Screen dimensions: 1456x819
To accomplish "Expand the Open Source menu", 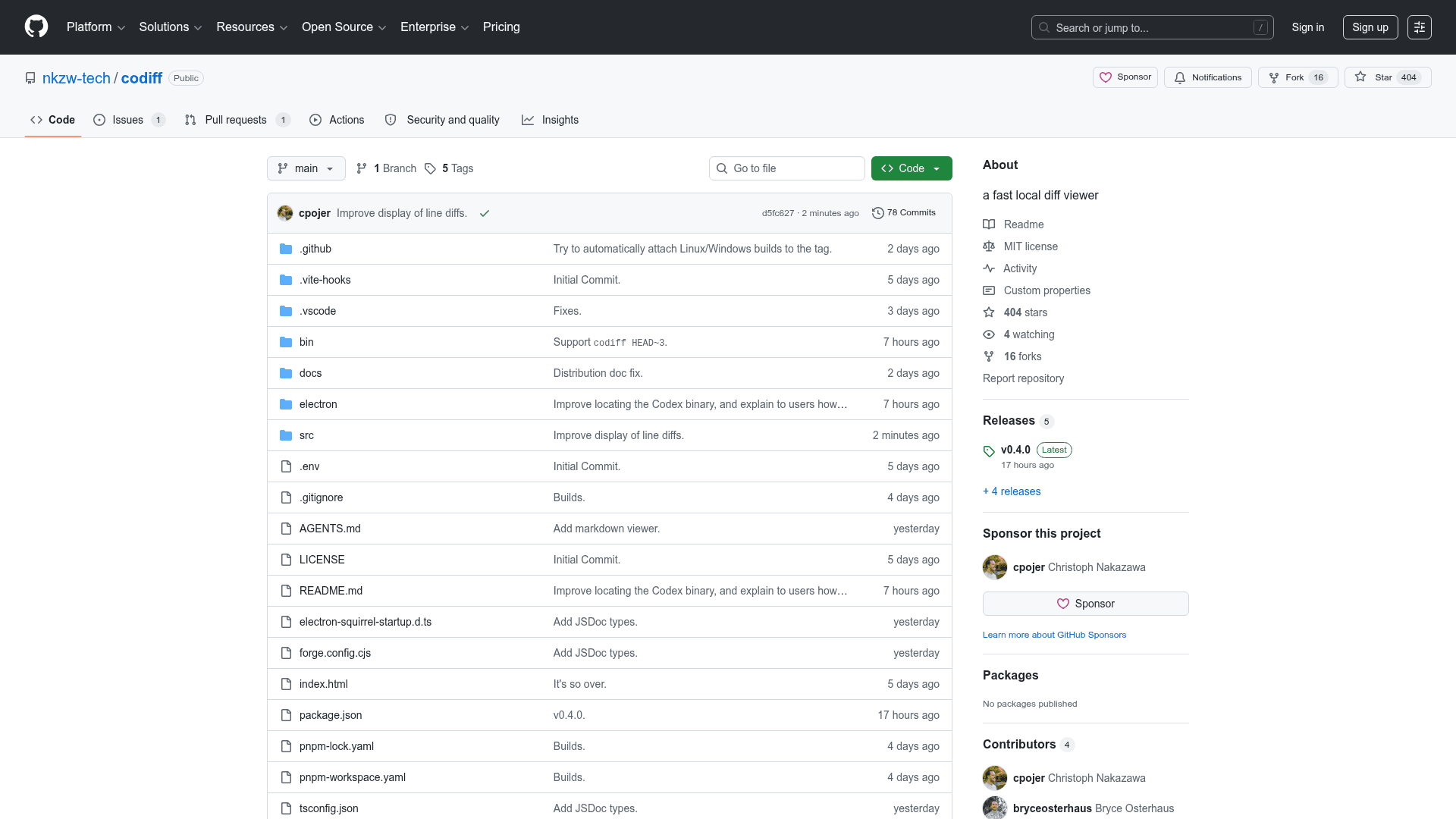I will [x=344, y=27].
